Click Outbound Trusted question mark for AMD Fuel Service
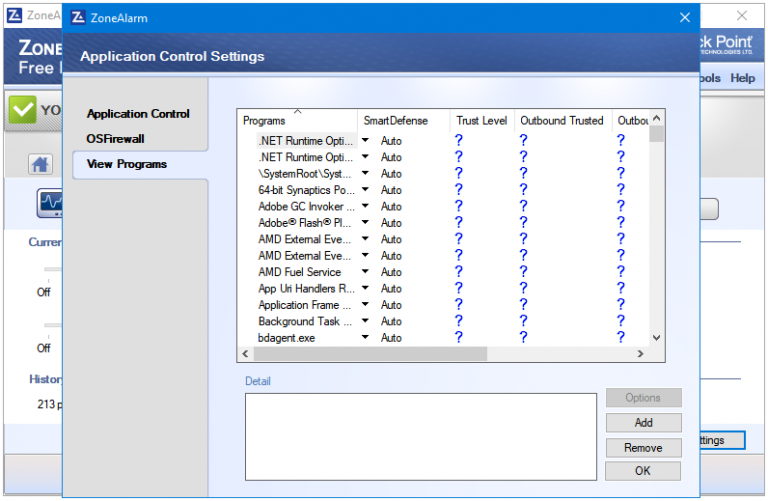This screenshot has height=501, width=768. coord(523,271)
